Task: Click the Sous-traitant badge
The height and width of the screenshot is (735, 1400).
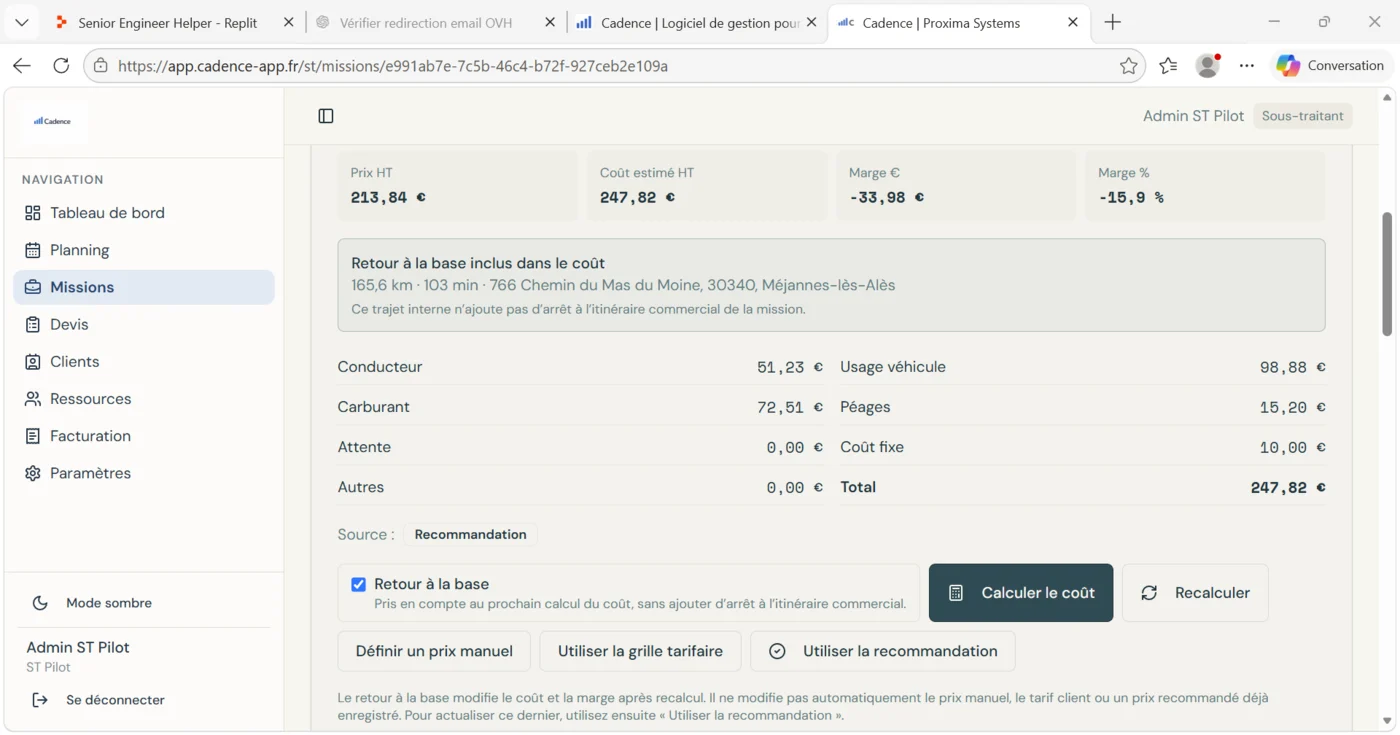Action: click(x=1302, y=116)
